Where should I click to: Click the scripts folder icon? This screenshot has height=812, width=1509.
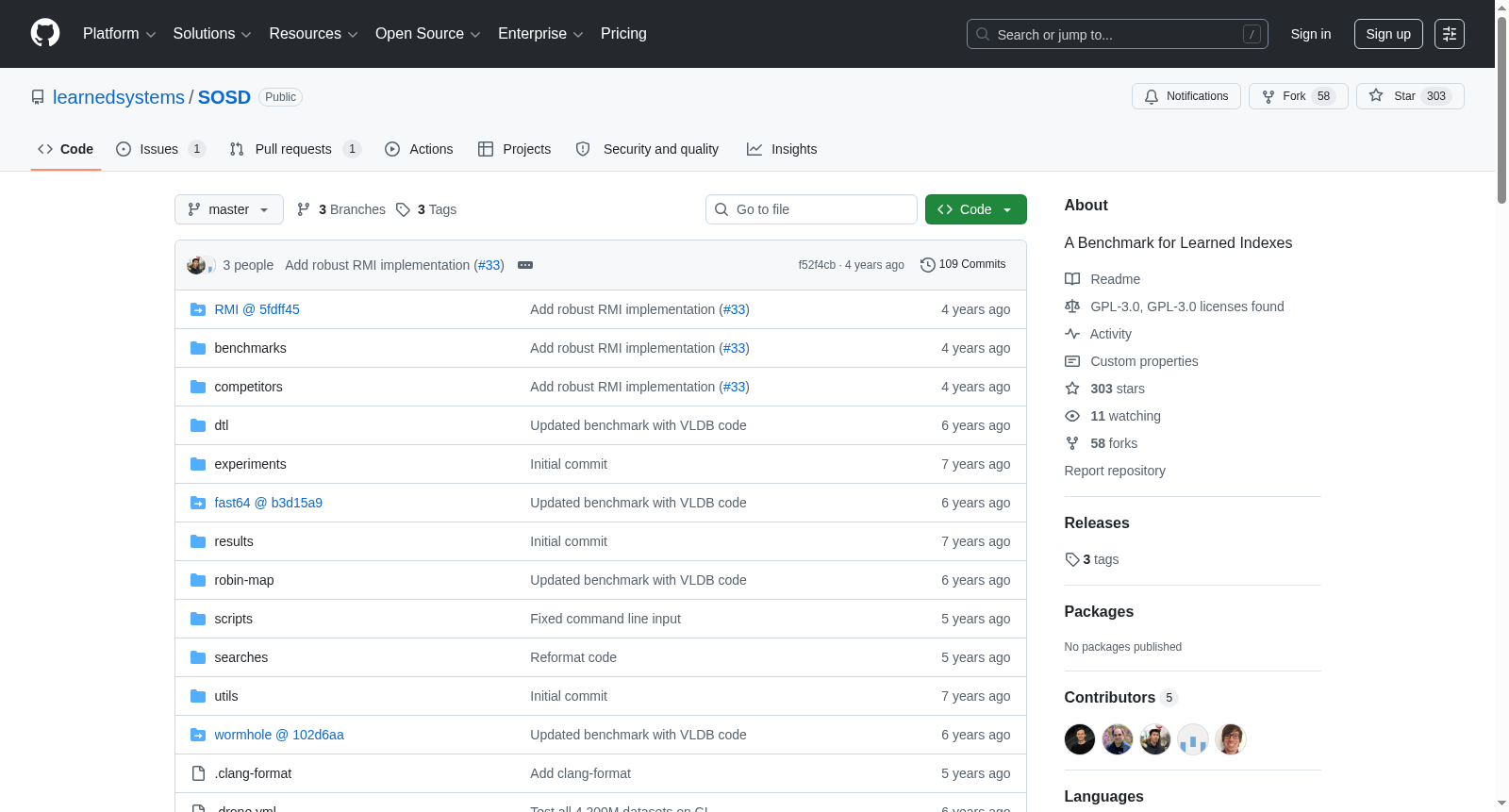click(198, 619)
